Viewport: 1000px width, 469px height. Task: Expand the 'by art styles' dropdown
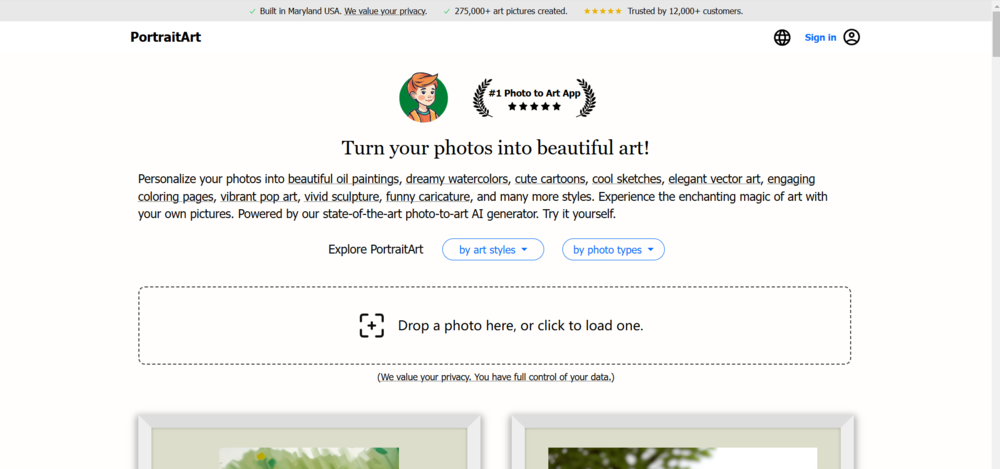pyautogui.click(x=492, y=249)
